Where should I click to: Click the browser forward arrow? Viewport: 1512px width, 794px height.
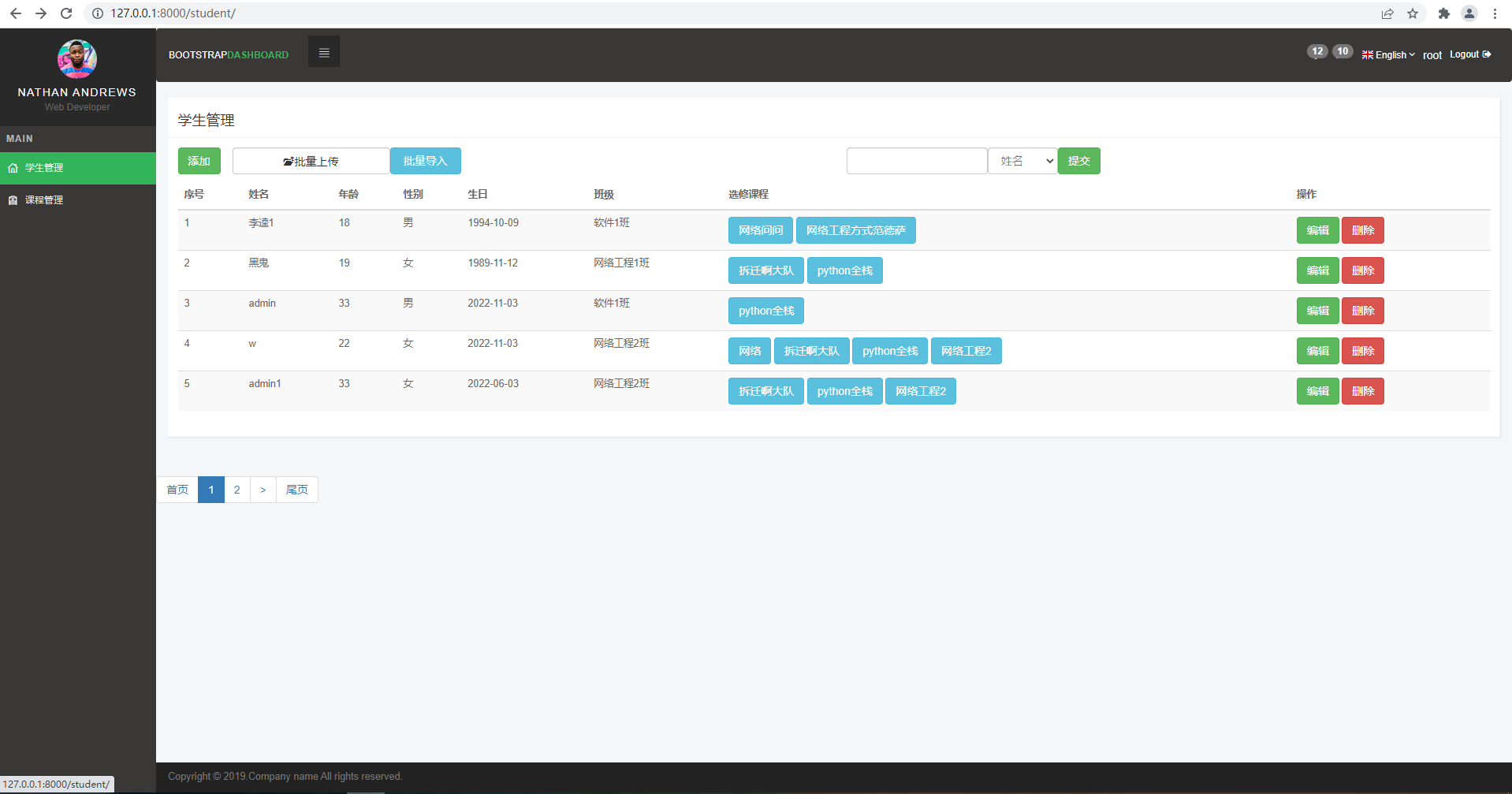click(41, 13)
